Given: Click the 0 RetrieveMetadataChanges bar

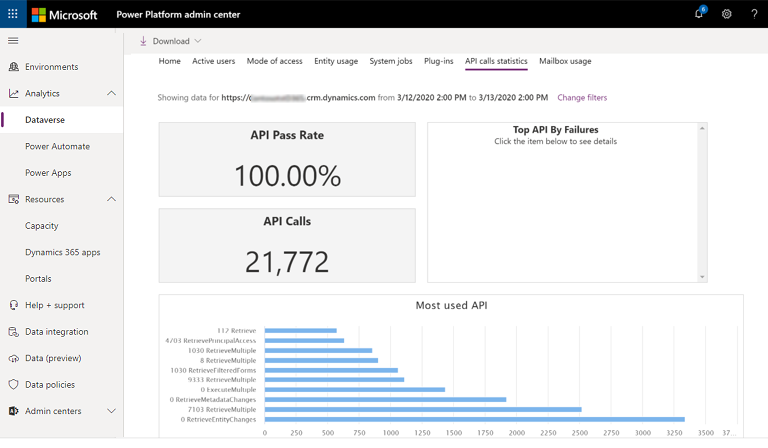Looking at the screenshot, I should tap(385, 400).
